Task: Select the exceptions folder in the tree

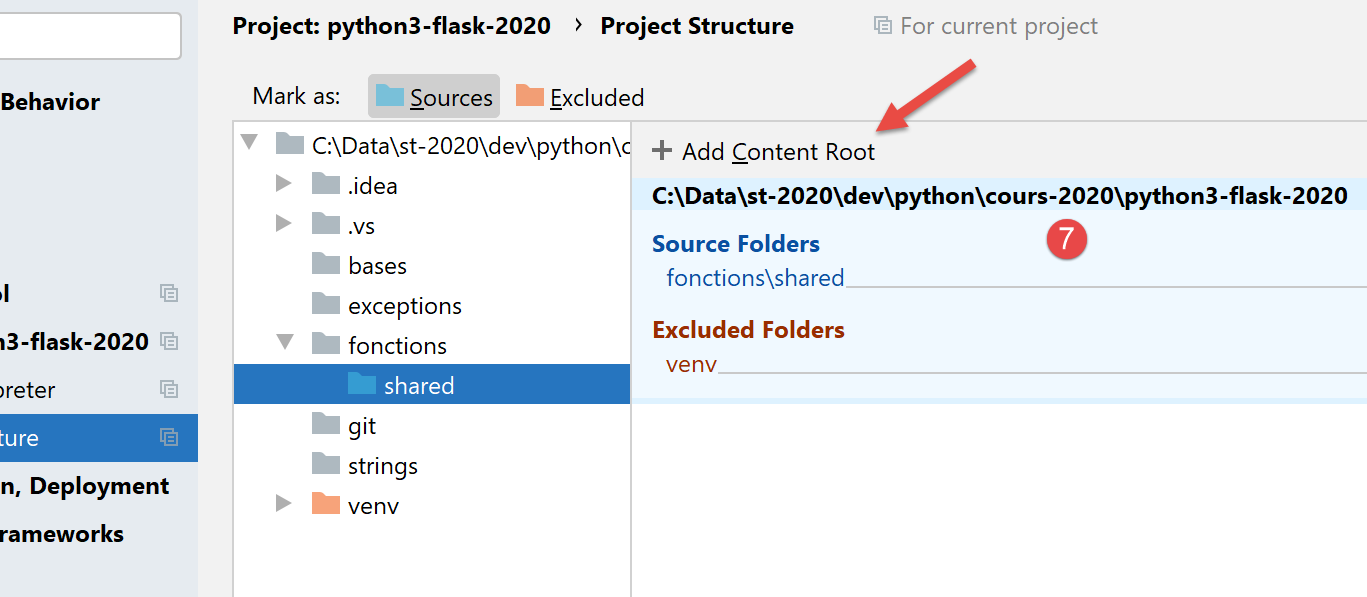Action: pyautogui.click(x=404, y=305)
